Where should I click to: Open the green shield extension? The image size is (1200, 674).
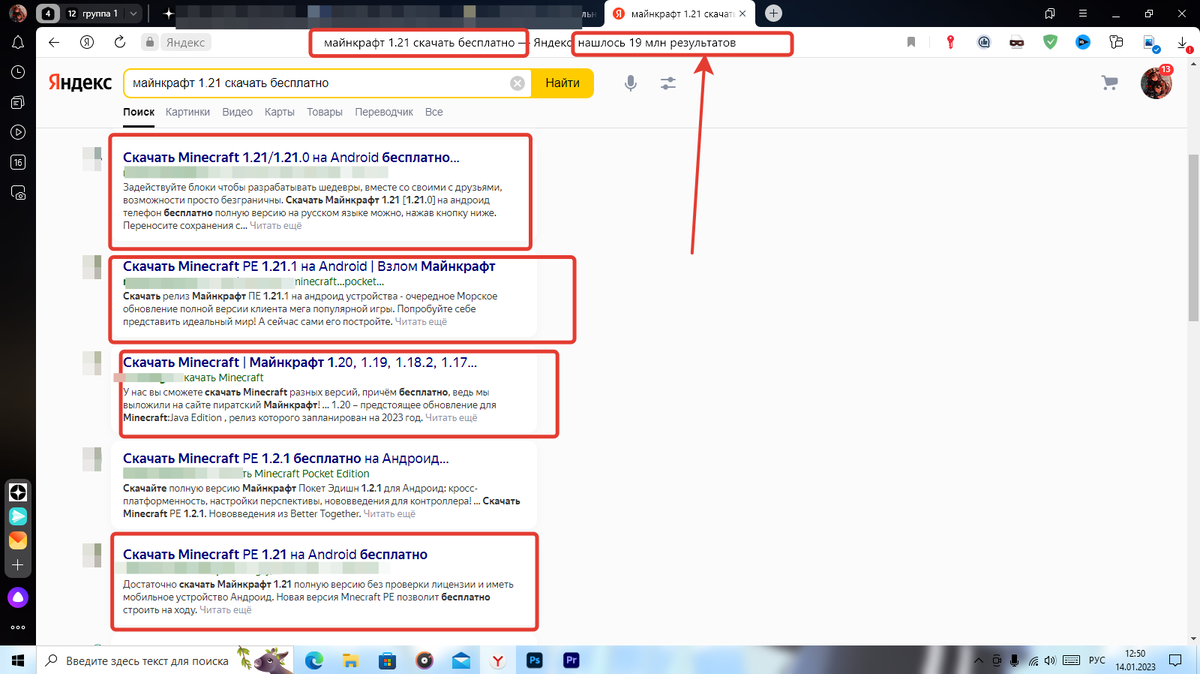1050,43
